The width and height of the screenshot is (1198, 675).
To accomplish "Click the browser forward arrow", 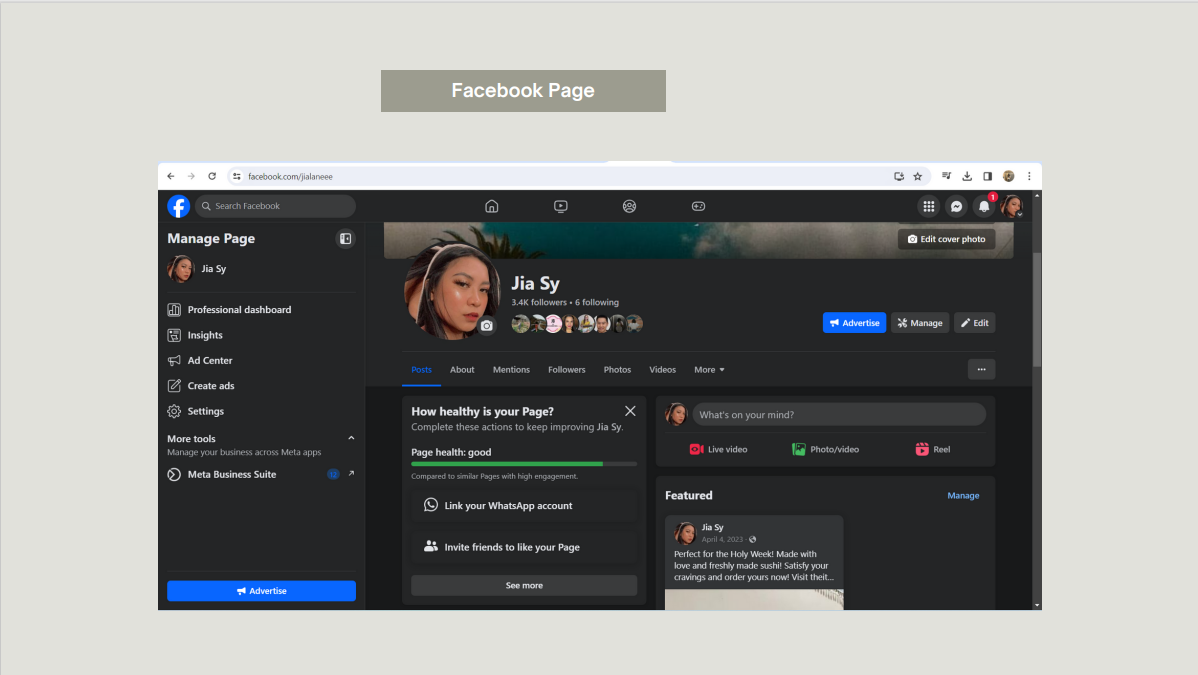I will pos(191,177).
